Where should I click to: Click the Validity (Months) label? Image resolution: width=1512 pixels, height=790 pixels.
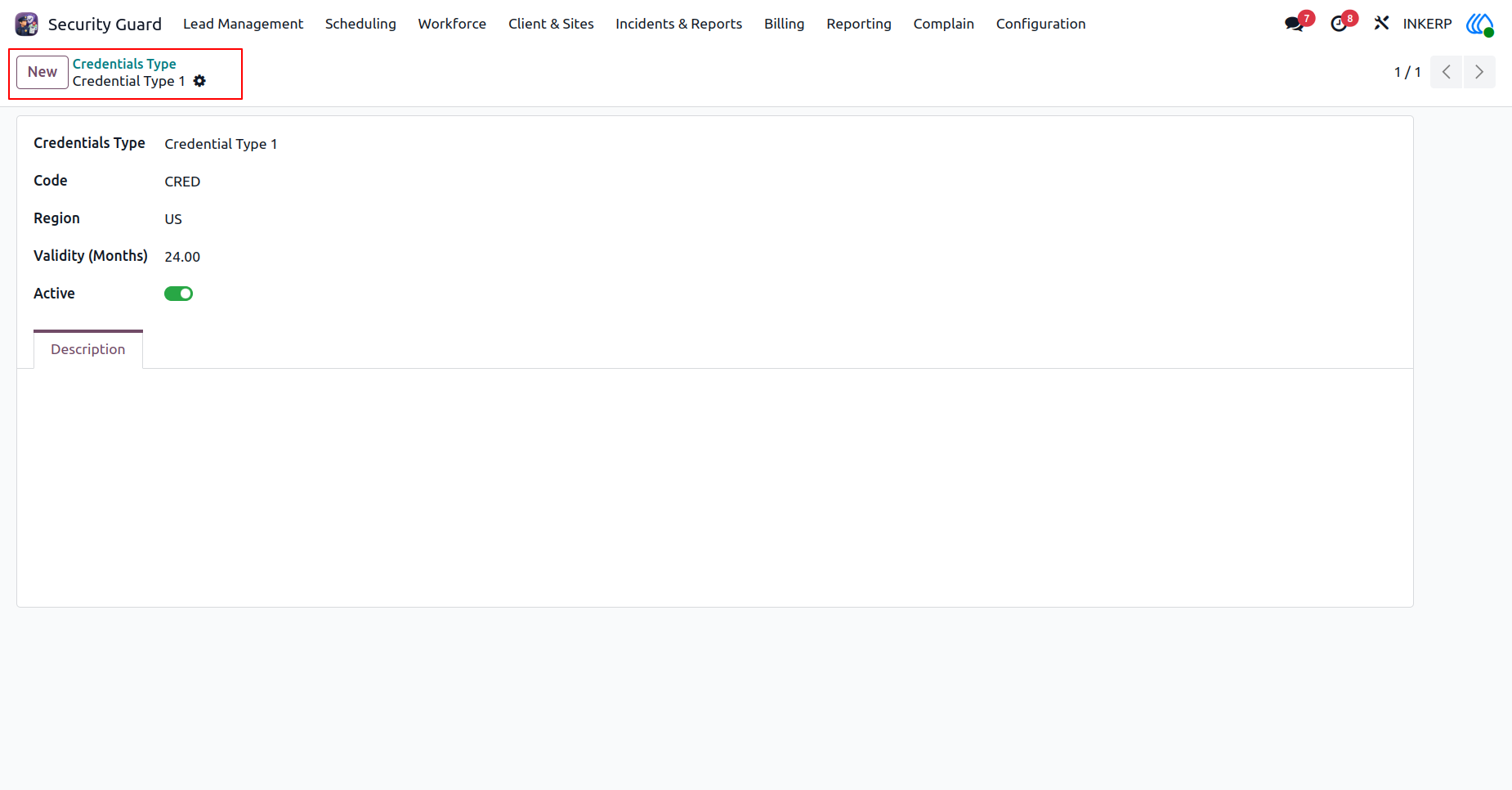(x=91, y=256)
